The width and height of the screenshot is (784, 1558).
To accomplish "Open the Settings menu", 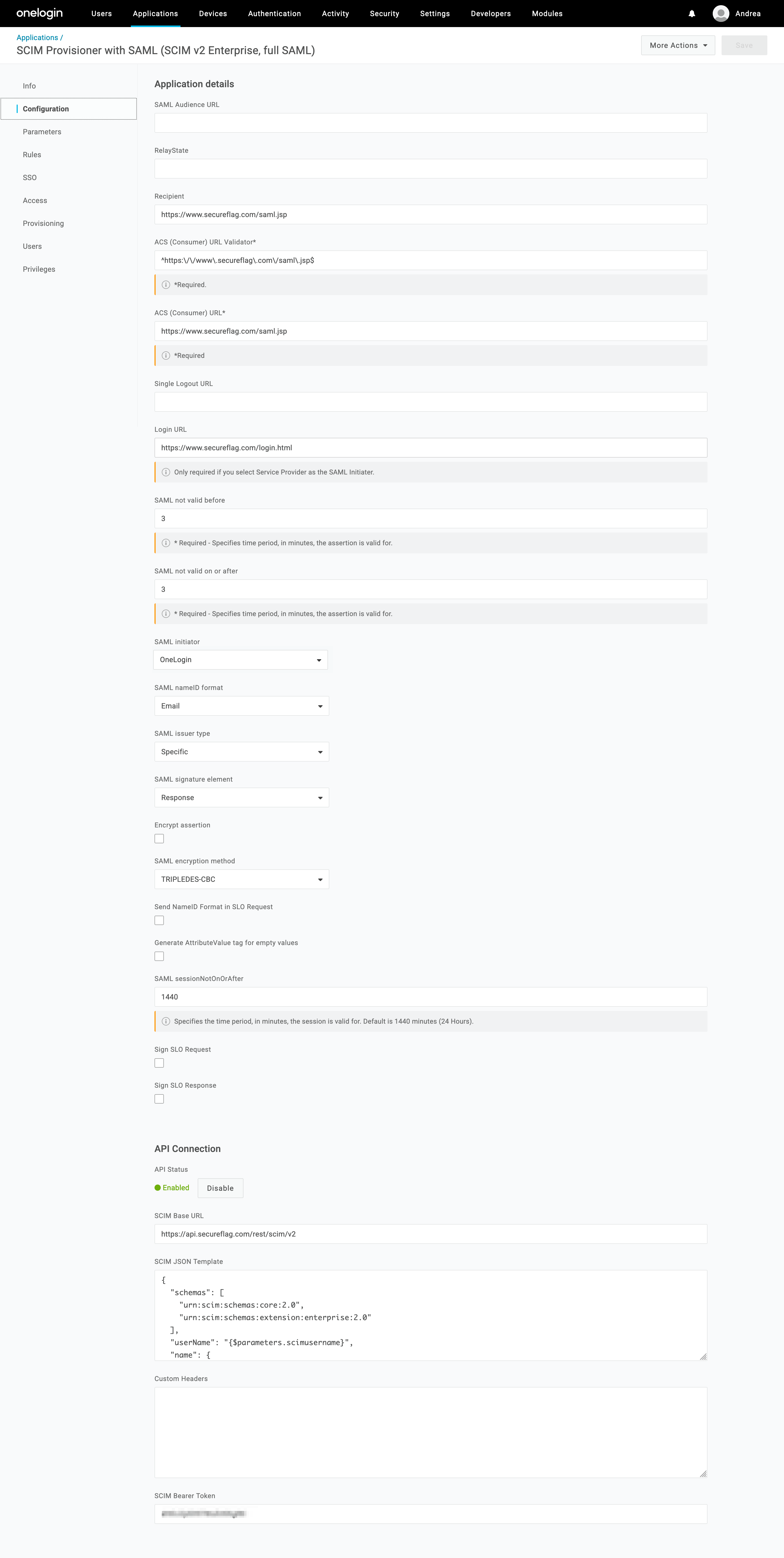I will pyautogui.click(x=435, y=13).
